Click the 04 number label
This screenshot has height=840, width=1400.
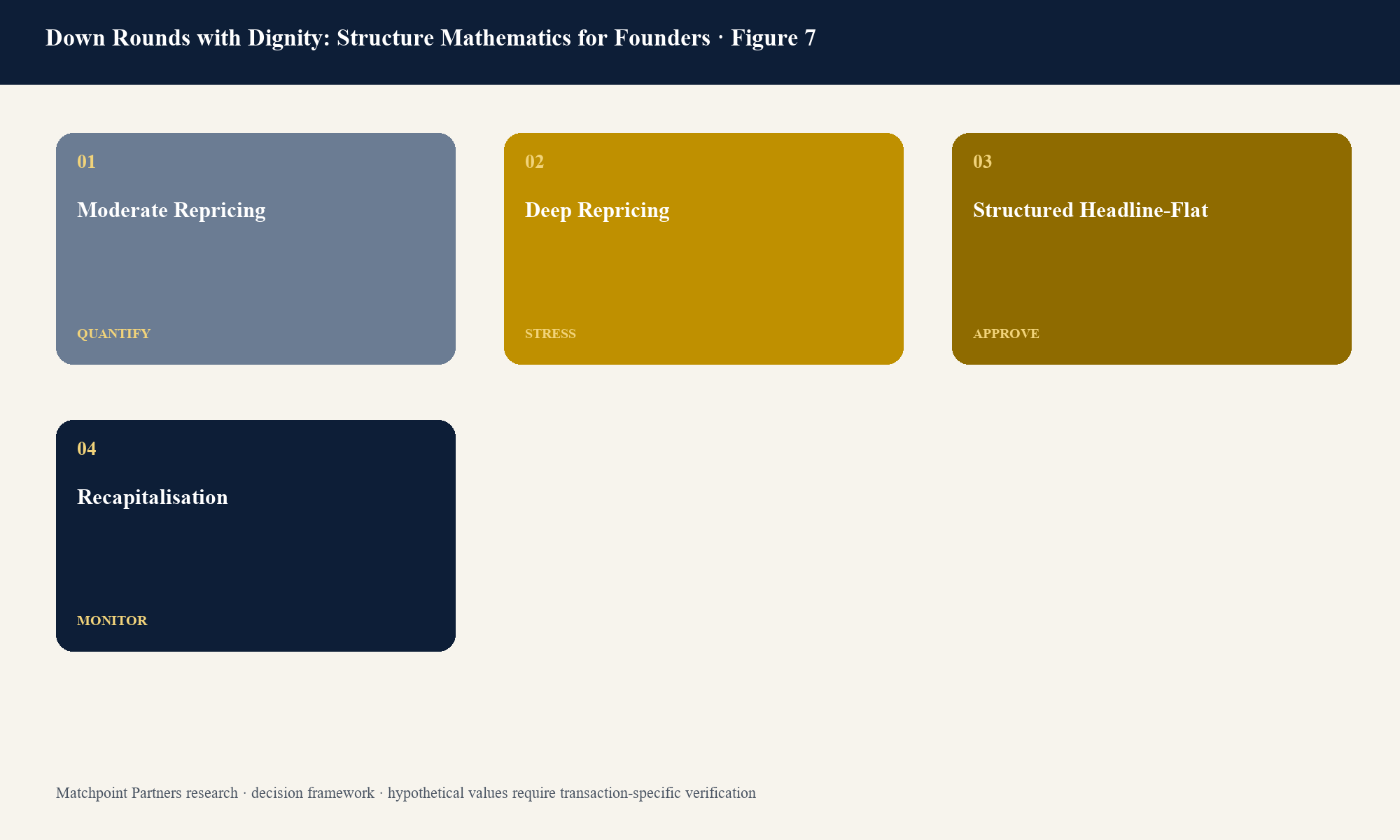pyautogui.click(x=87, y=449)
